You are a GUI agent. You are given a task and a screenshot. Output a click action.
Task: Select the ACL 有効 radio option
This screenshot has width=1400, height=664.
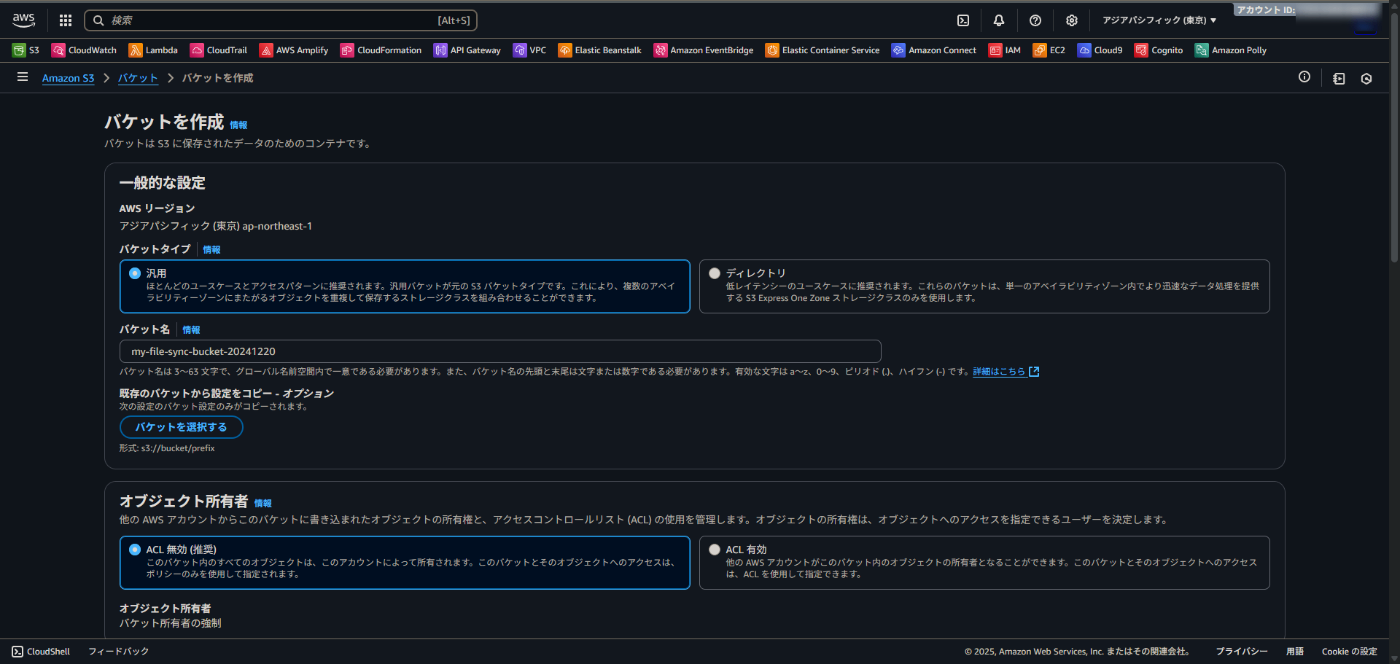tap(714, 549)
